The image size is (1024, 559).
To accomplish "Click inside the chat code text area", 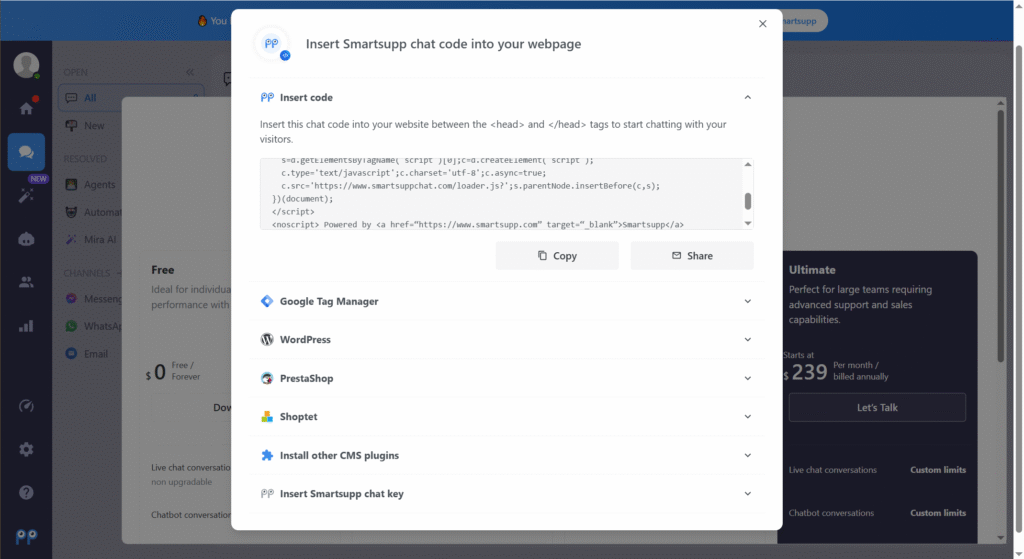I will pos(502,194).
